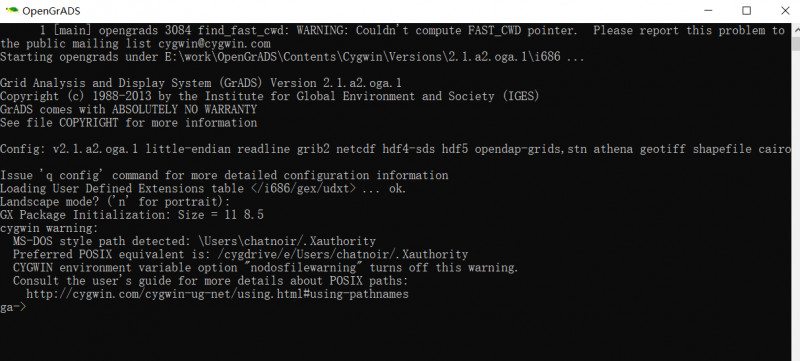Click the Config: v2.1.a2.oga.1 line
The height and width of the screenshot is (361, 800).
(395, 149)
